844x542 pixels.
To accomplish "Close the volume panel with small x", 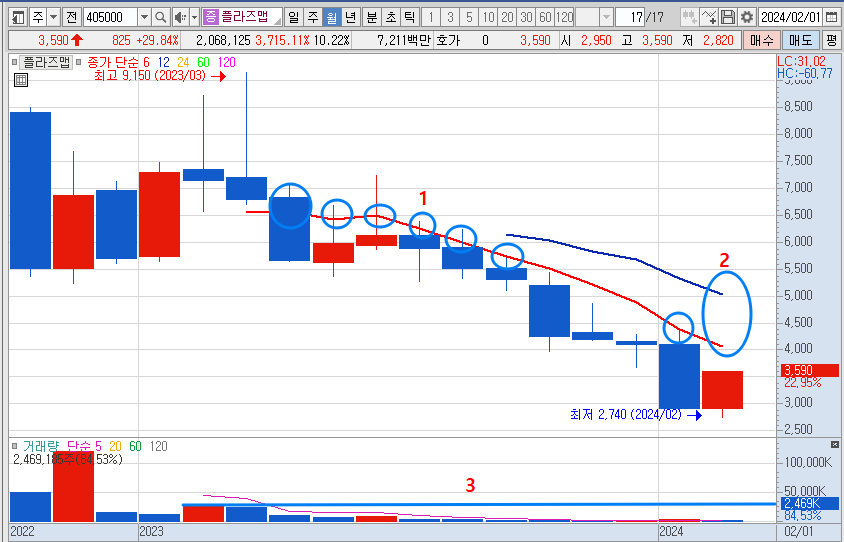I will point(834,445).
